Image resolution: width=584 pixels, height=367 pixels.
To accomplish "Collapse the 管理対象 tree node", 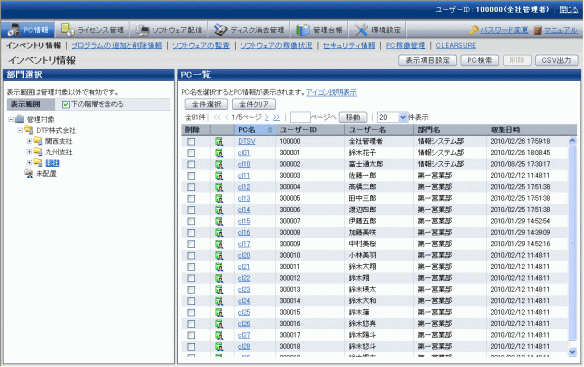I will click(11, 120).
